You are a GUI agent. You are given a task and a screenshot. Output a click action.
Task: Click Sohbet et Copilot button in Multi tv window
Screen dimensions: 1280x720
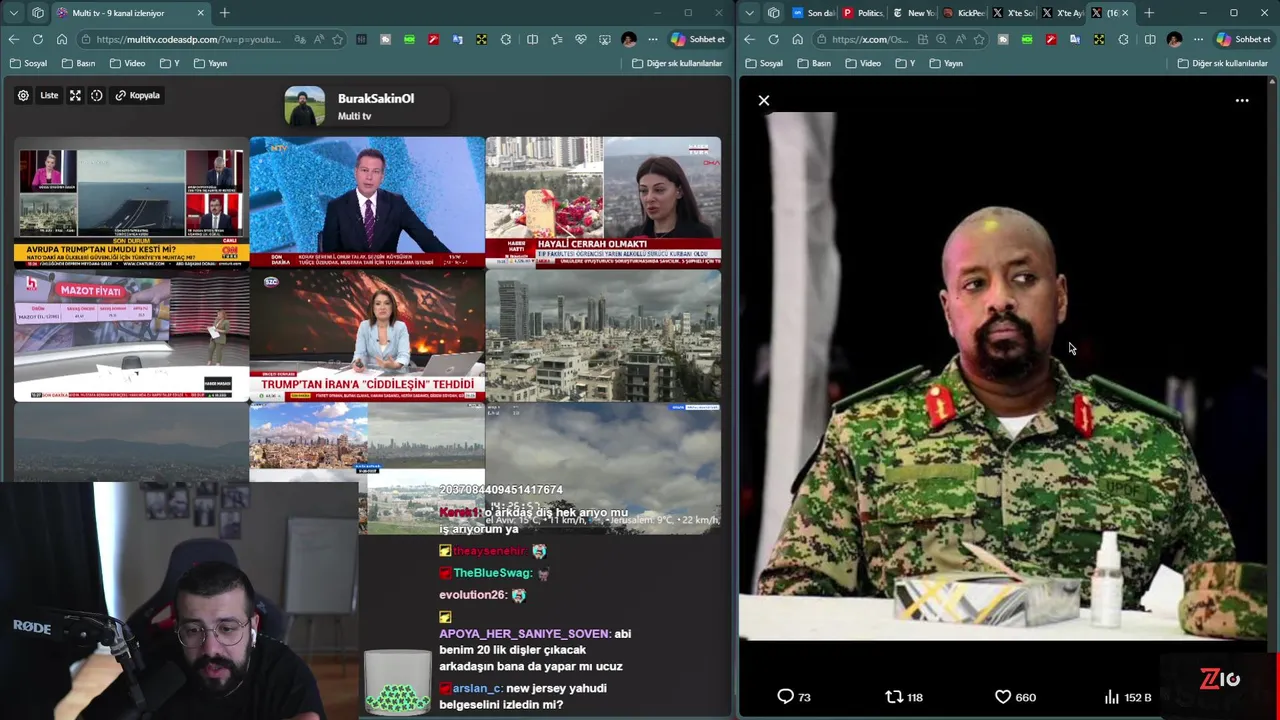click(x=698, y=39)
